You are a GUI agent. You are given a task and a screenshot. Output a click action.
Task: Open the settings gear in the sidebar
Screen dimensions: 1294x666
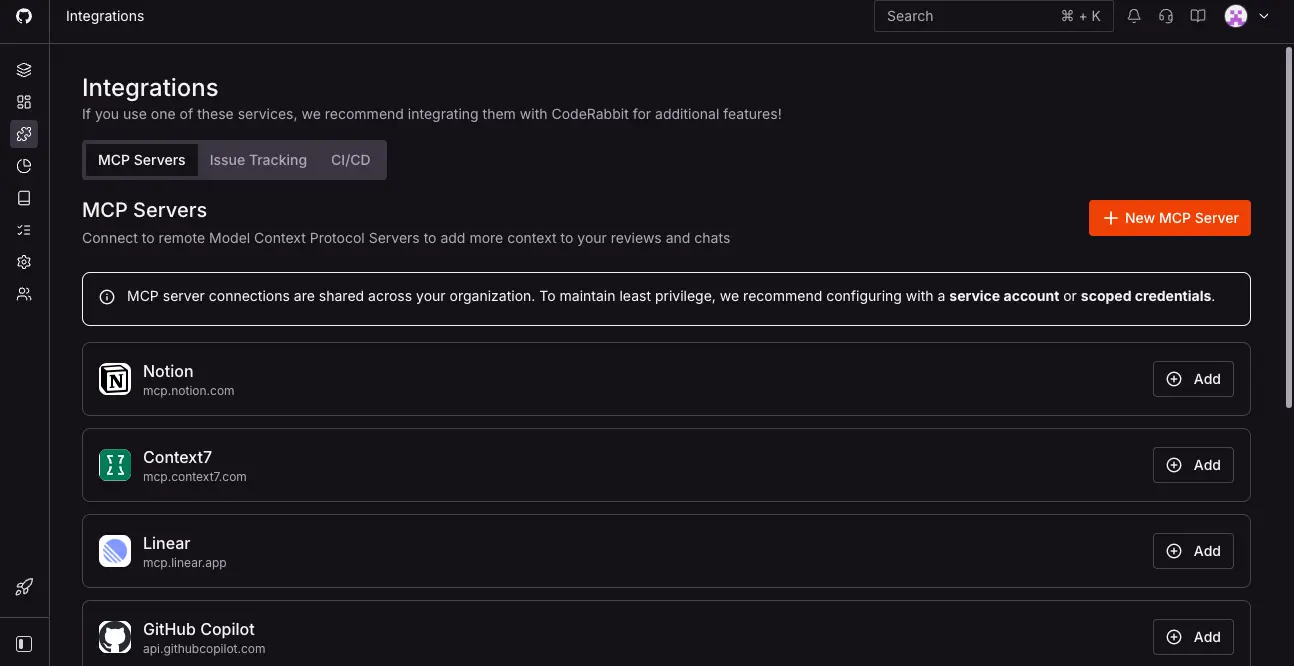[x=24, y=261]
